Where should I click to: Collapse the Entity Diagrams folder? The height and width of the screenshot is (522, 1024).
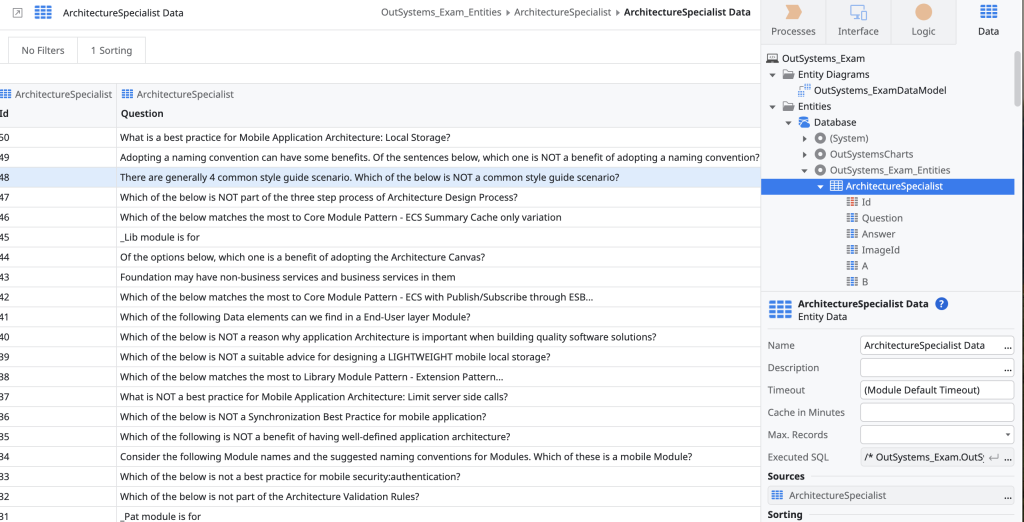(x=772, y=75)
